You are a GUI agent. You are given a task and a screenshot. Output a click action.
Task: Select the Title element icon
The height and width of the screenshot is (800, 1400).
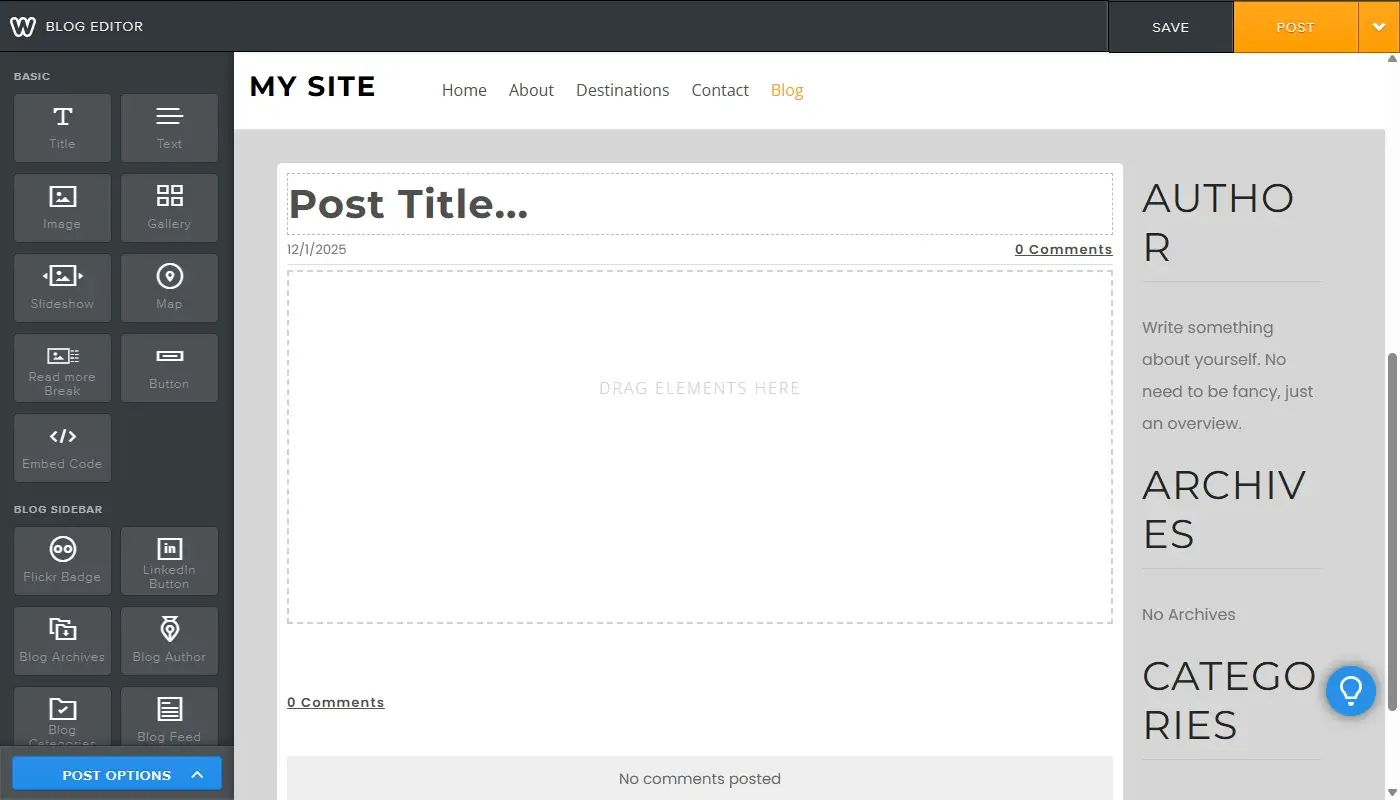[x=62, y=127]
